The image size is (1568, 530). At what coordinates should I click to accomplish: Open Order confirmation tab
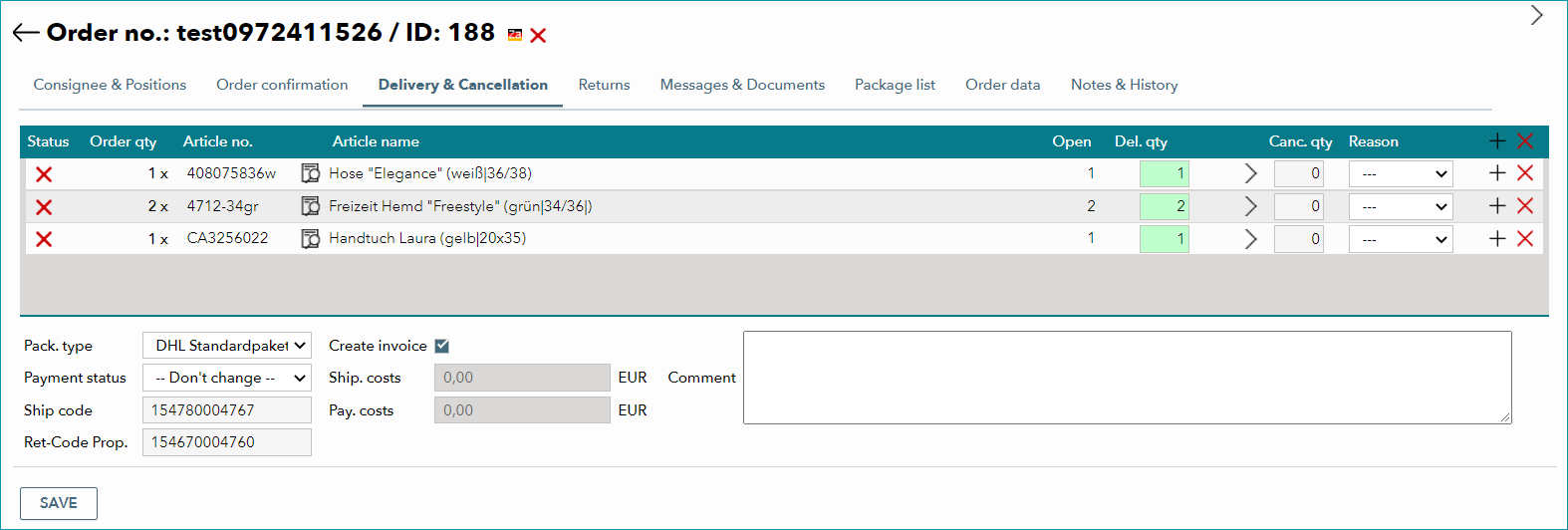click(282, 85)
